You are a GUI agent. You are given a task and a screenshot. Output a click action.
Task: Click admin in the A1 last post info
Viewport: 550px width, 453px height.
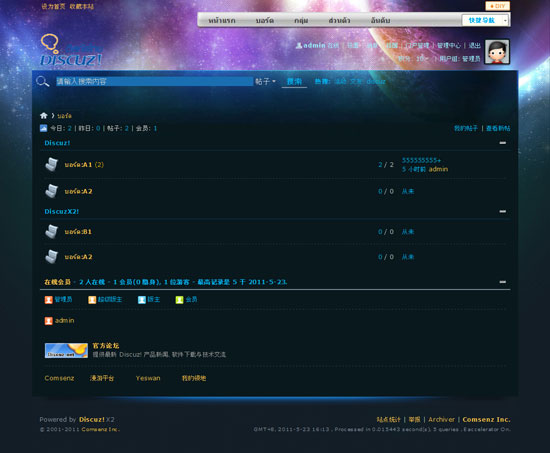(438, 169)
